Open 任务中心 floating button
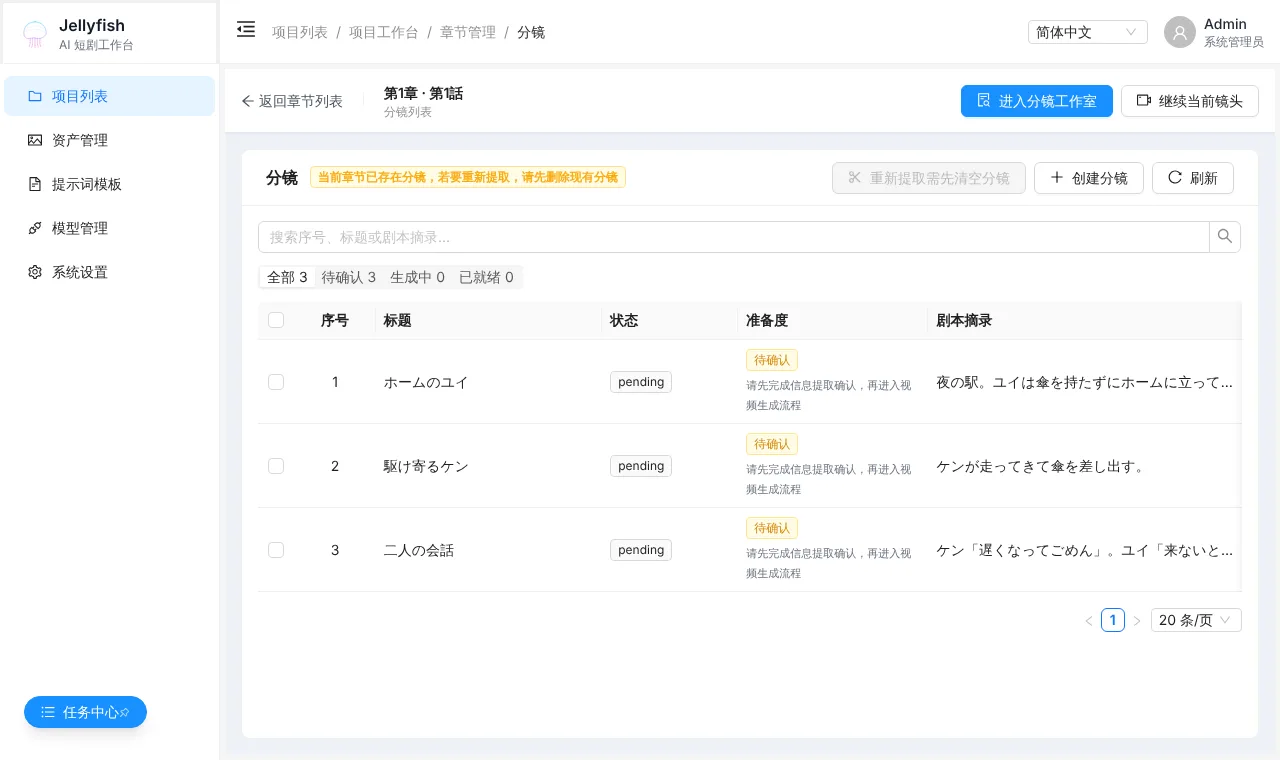The width and height of the screenshot is (1280, 760). pos(85,712)
